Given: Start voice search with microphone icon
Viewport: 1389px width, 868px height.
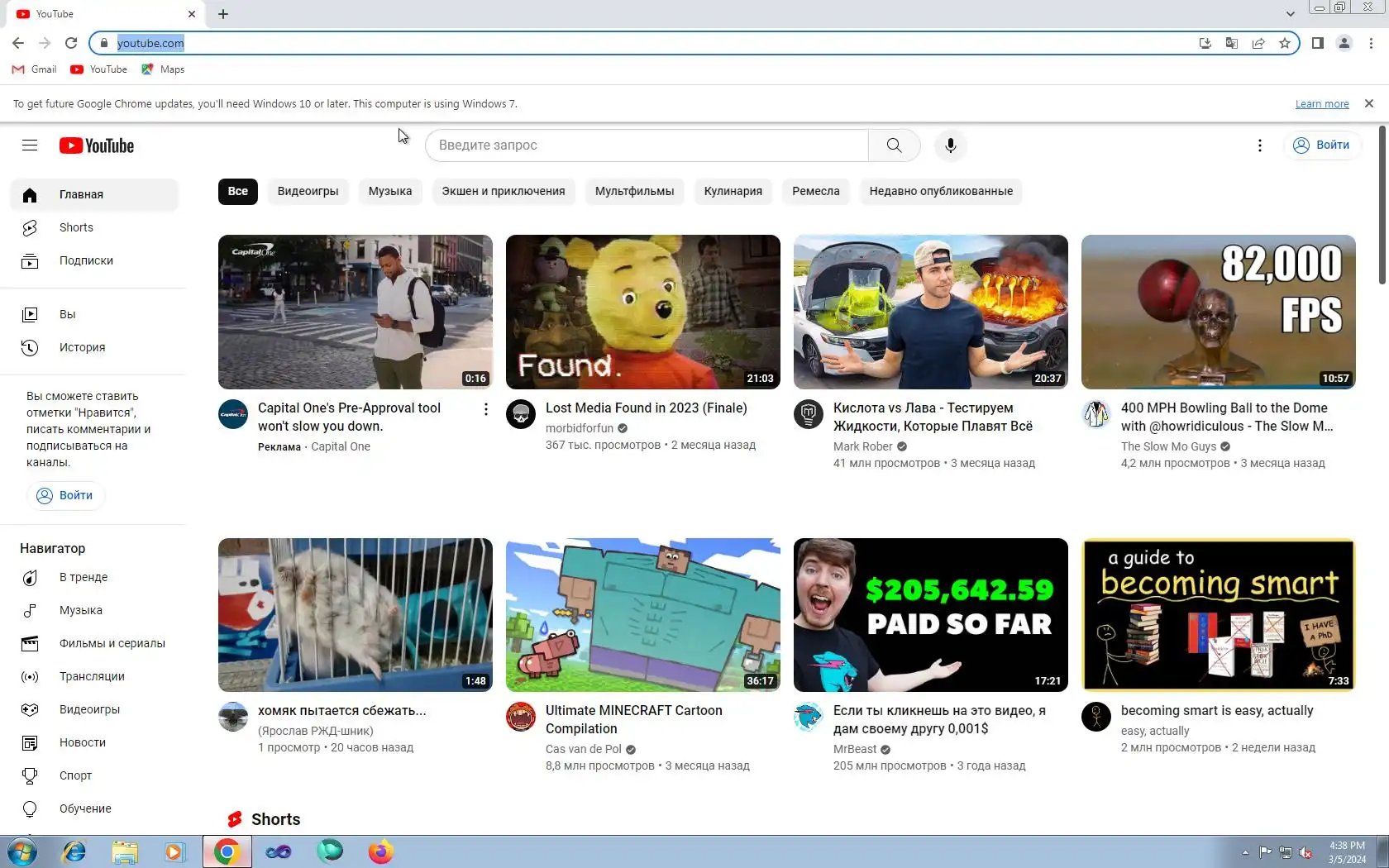Looking at the screenshot, I should pyautogui.click(x=951, y=145).
